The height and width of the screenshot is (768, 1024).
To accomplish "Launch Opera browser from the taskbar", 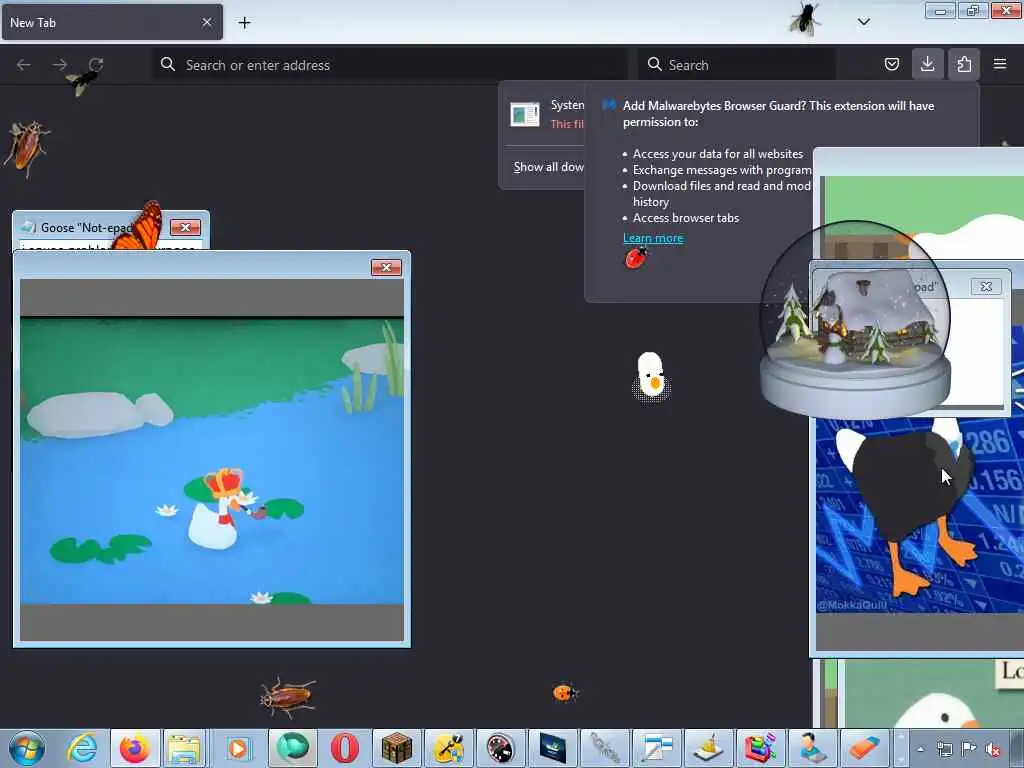I will (x=344, y=748).
